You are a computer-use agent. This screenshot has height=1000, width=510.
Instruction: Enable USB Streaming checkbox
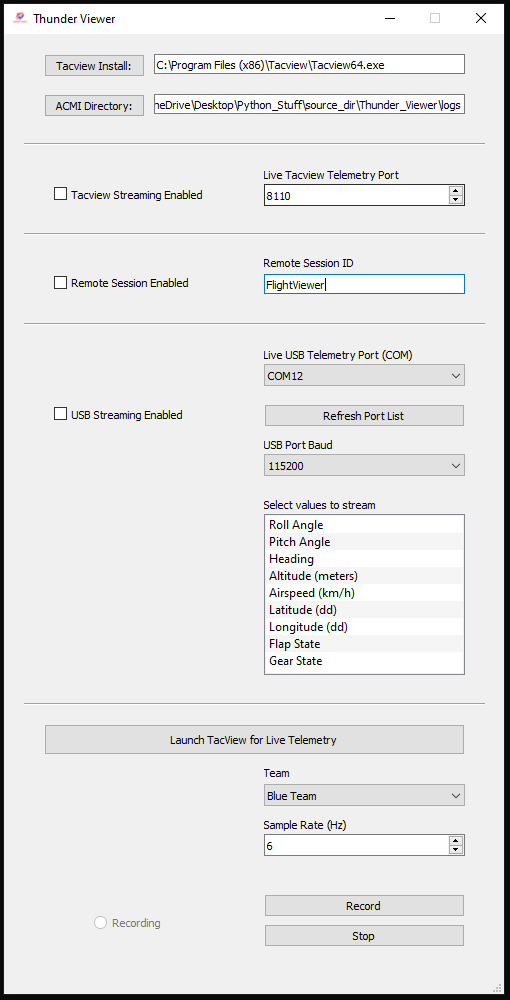(60, 415)
